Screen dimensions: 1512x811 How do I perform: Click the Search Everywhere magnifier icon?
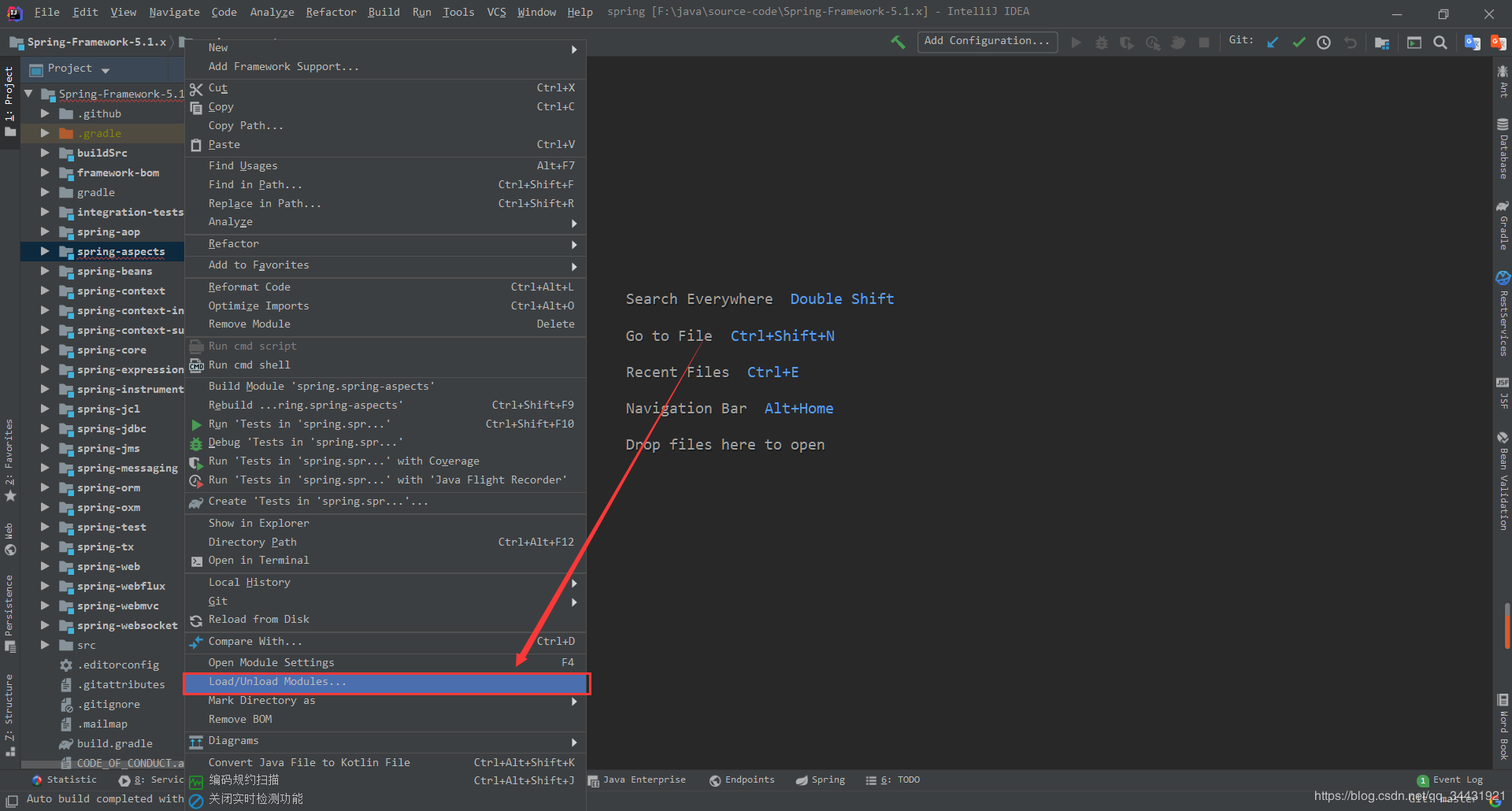(1440, 43)
